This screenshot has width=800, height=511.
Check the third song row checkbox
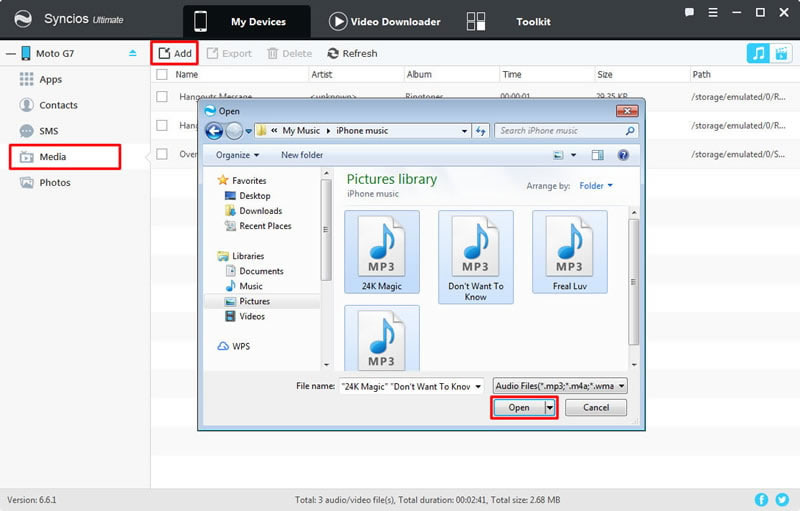162,154
